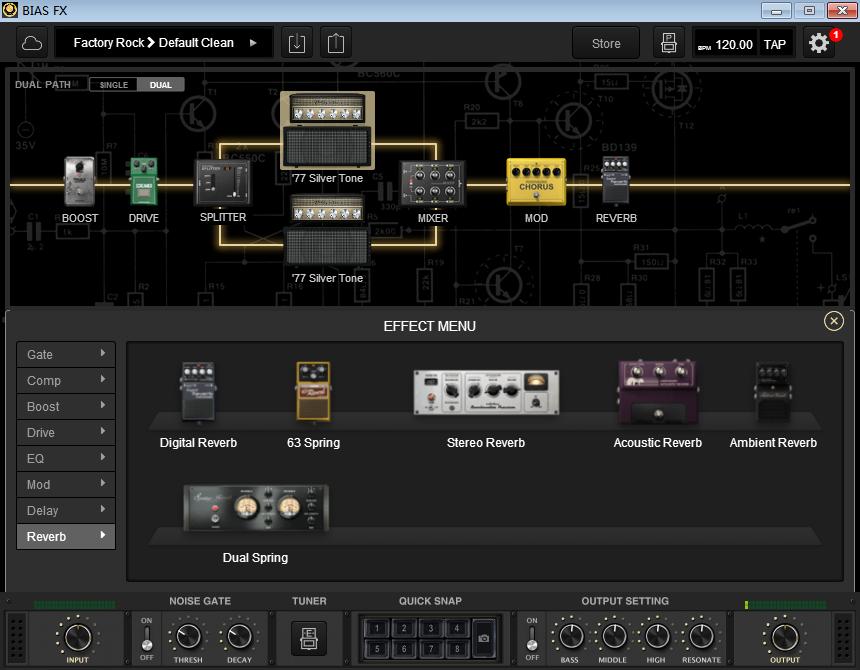Click the SPLITTER block
Screen dimensions: 860x670
[222, 183]
